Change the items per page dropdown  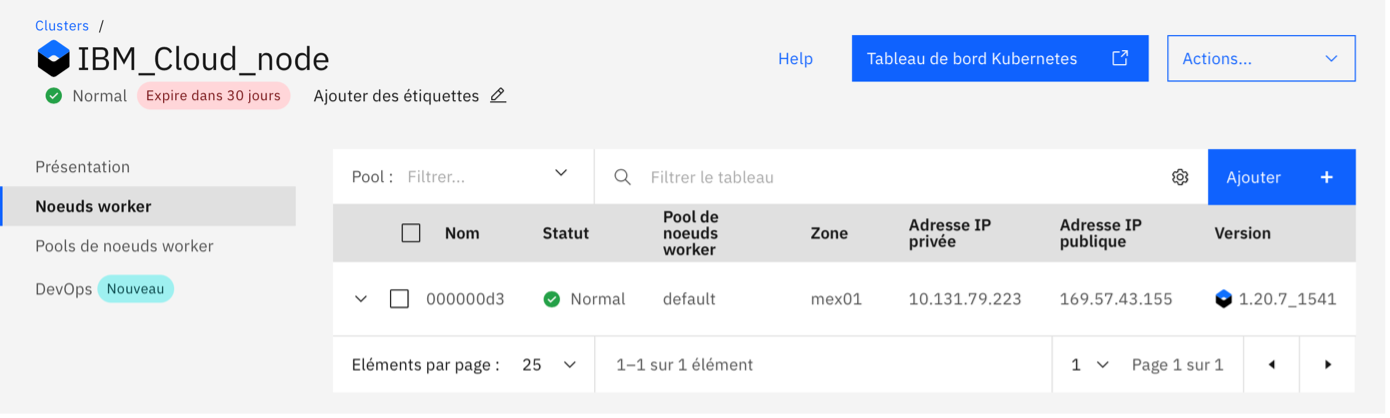pos(550,365)
